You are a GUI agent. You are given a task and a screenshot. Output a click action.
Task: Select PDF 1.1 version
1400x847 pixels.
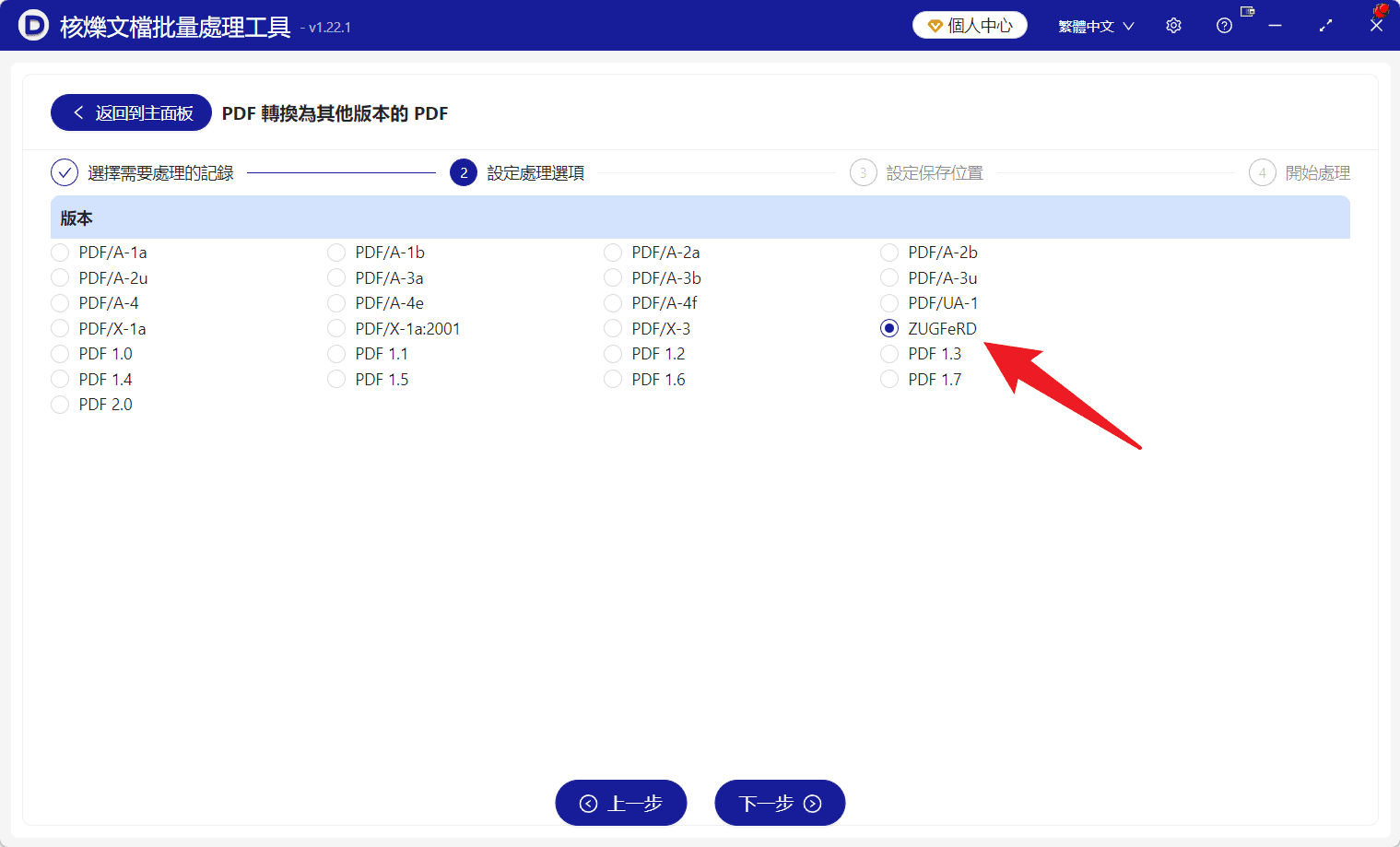point(336,354)
